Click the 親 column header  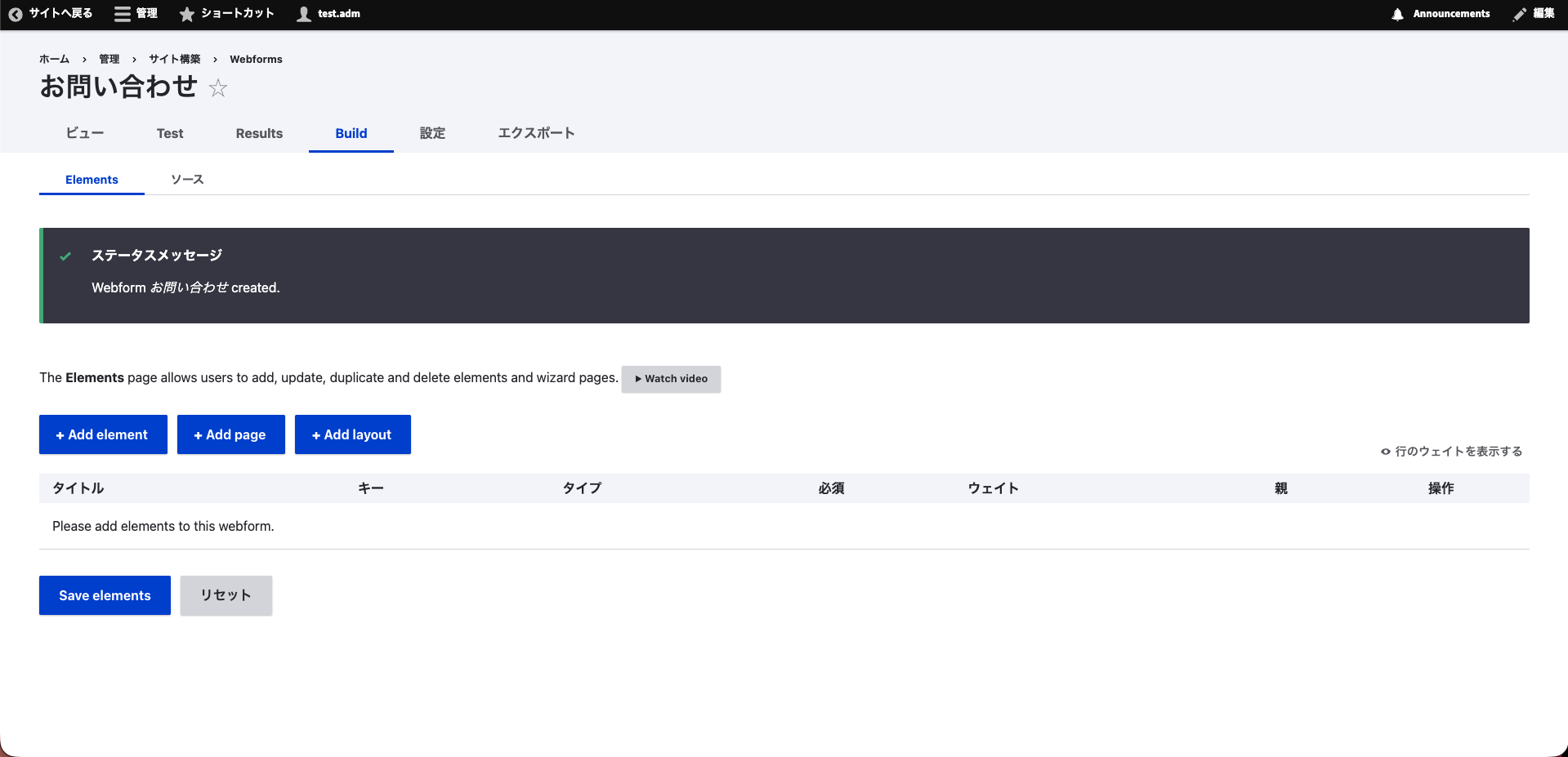click(1280, 488)
